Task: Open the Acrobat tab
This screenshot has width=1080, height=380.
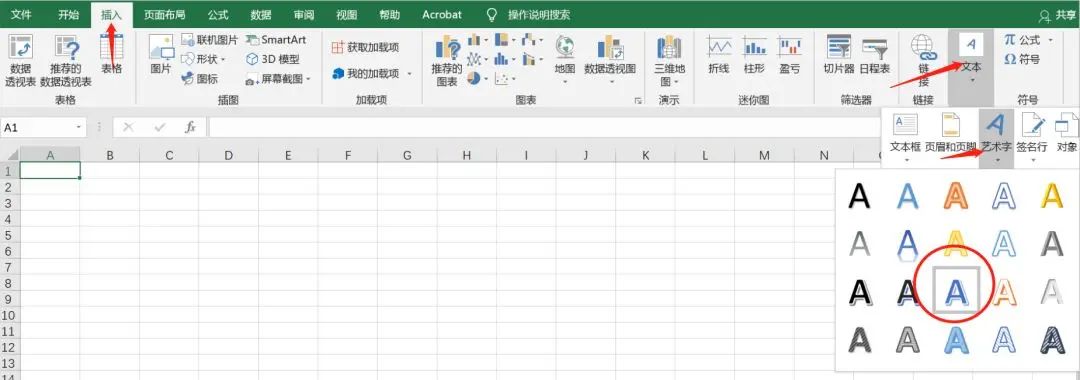Action: (442, 14)
